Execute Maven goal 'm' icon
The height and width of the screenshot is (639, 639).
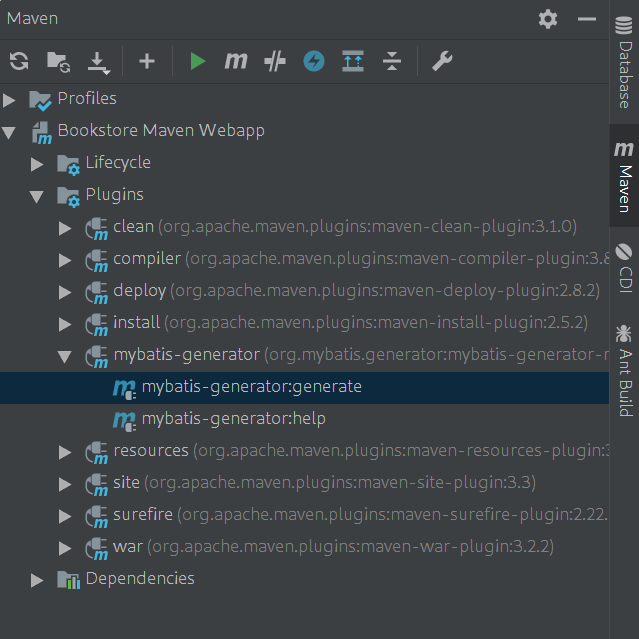tap(236, 61)
